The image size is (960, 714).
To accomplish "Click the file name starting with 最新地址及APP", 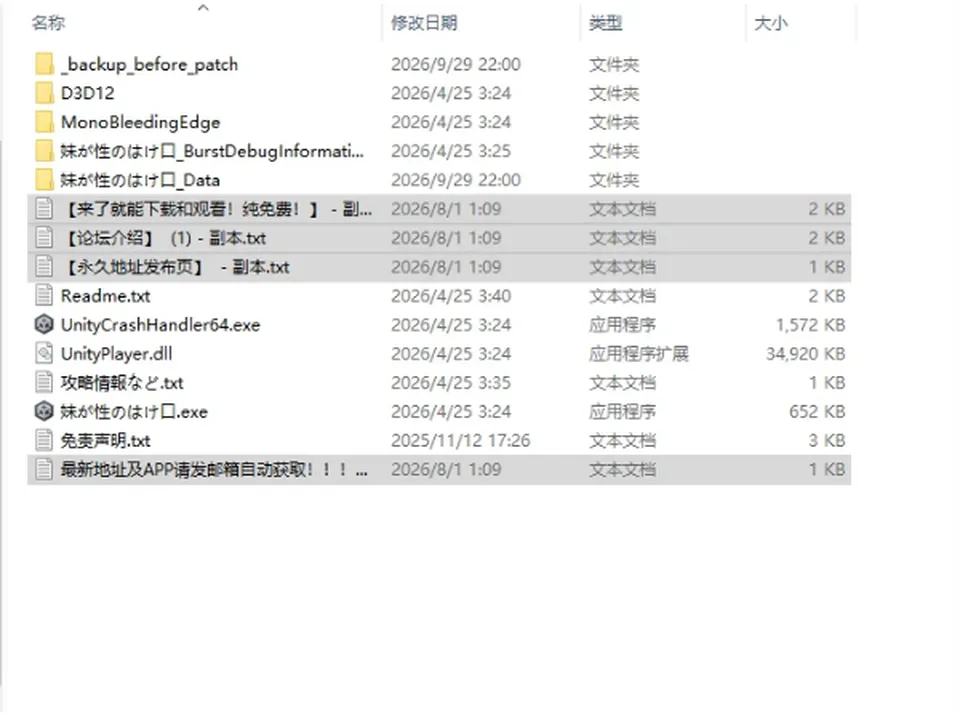I will pyautogui.click(x=214, y=469).
